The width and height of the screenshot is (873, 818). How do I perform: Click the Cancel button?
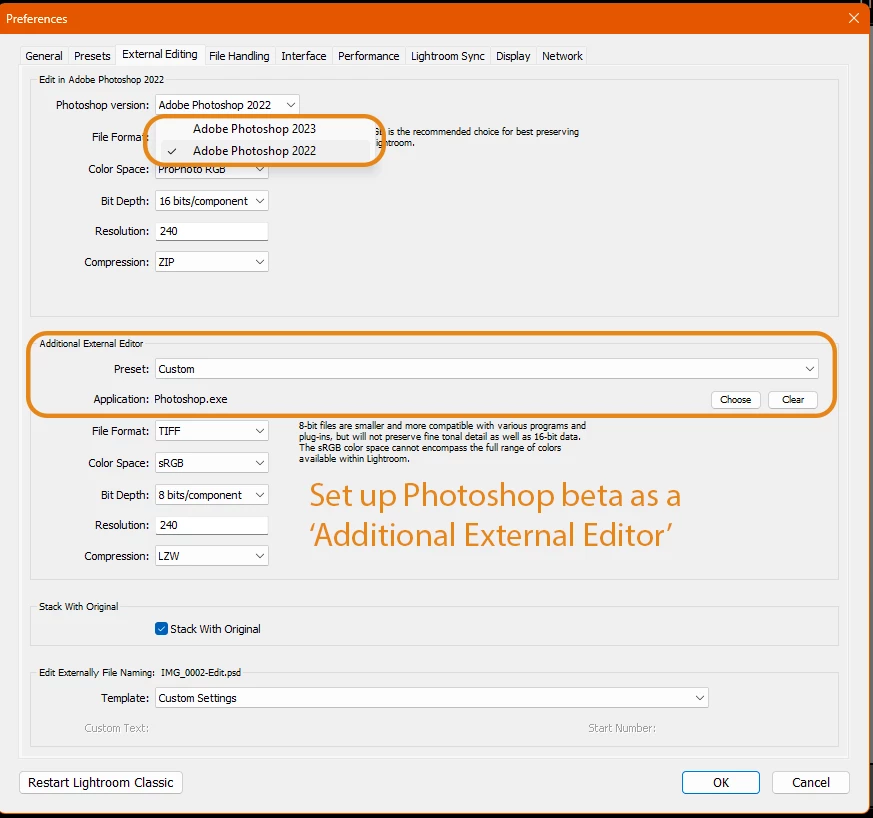[x=811, y=782]
